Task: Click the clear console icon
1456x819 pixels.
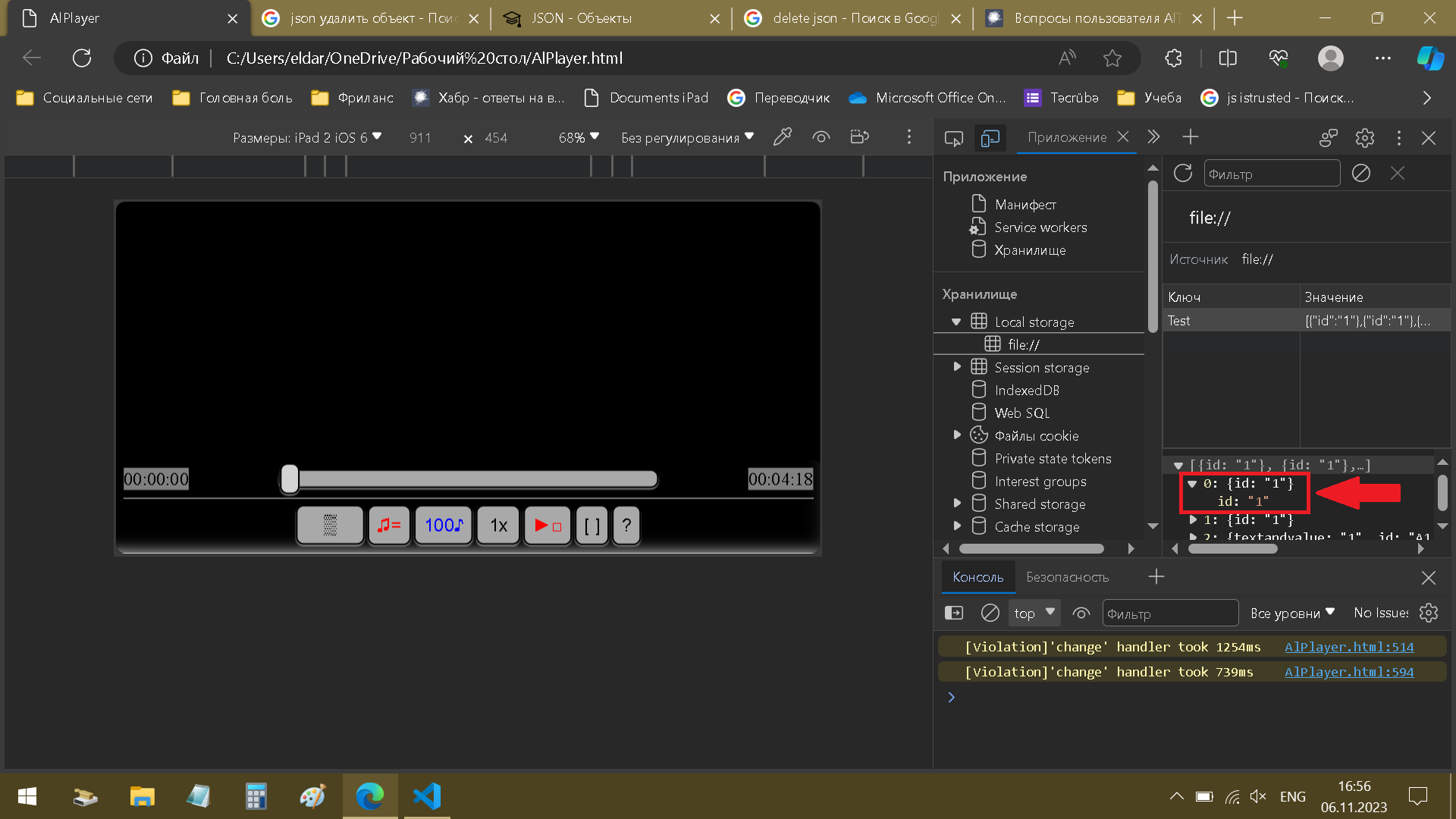Action: [x=990, y=613]
